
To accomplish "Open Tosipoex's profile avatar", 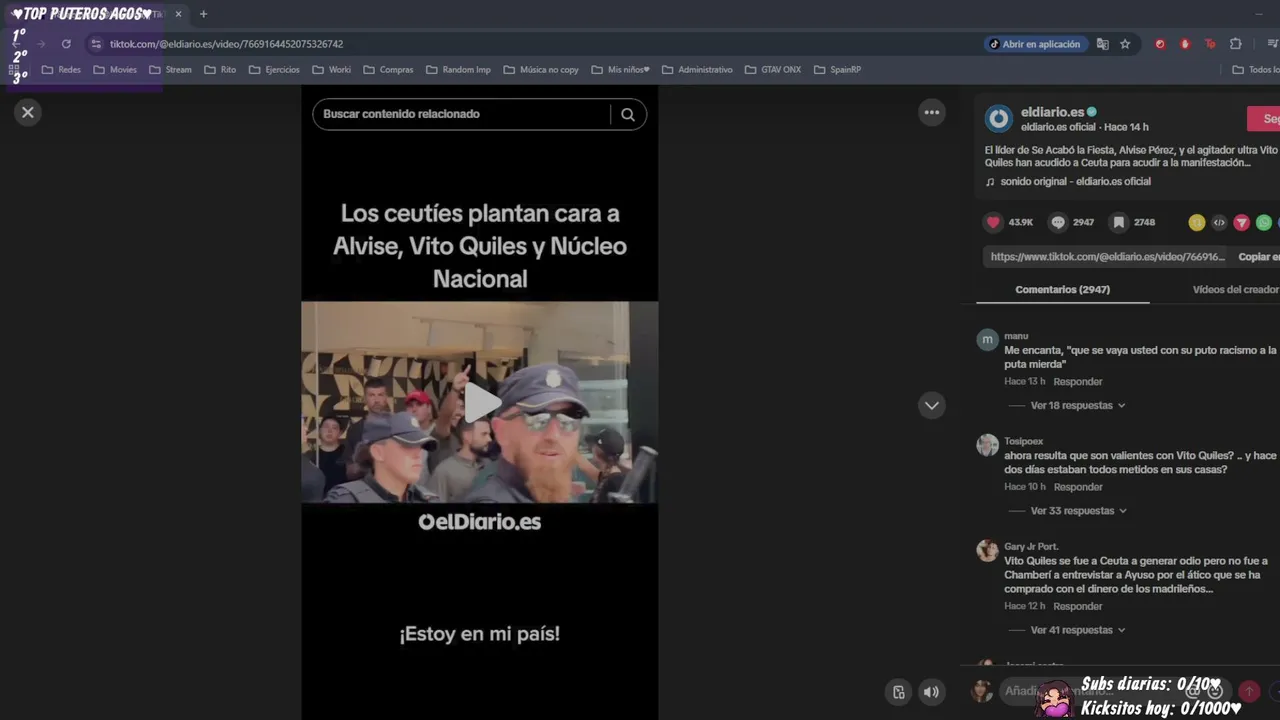I will (x=987, y=445).
